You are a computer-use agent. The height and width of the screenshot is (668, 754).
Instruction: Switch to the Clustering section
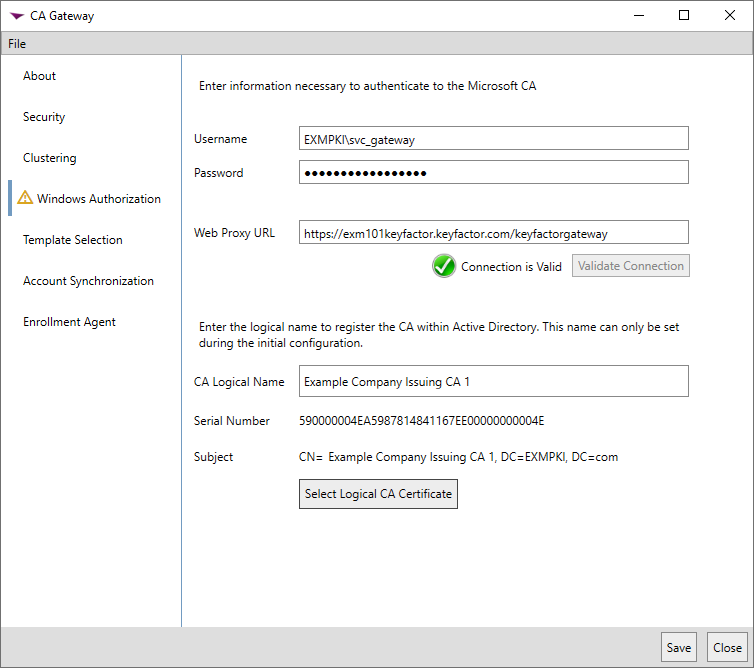(x=50, y=158)
